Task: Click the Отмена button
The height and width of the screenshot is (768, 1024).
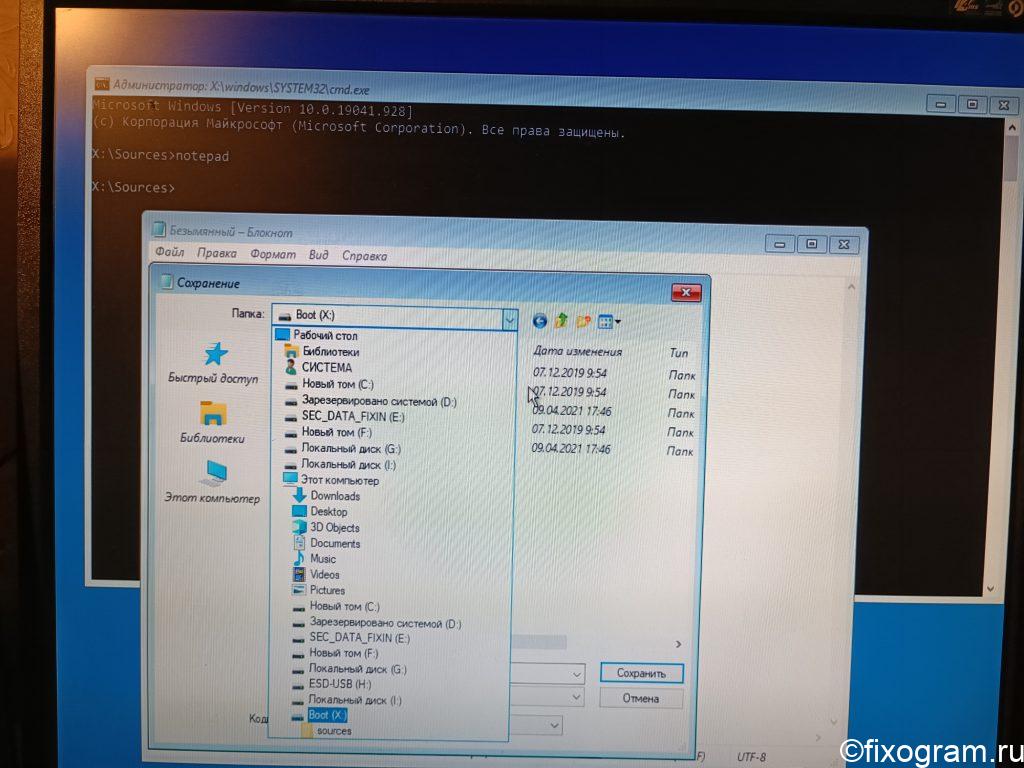Action: pyautogui.click(x=641, y=698)
